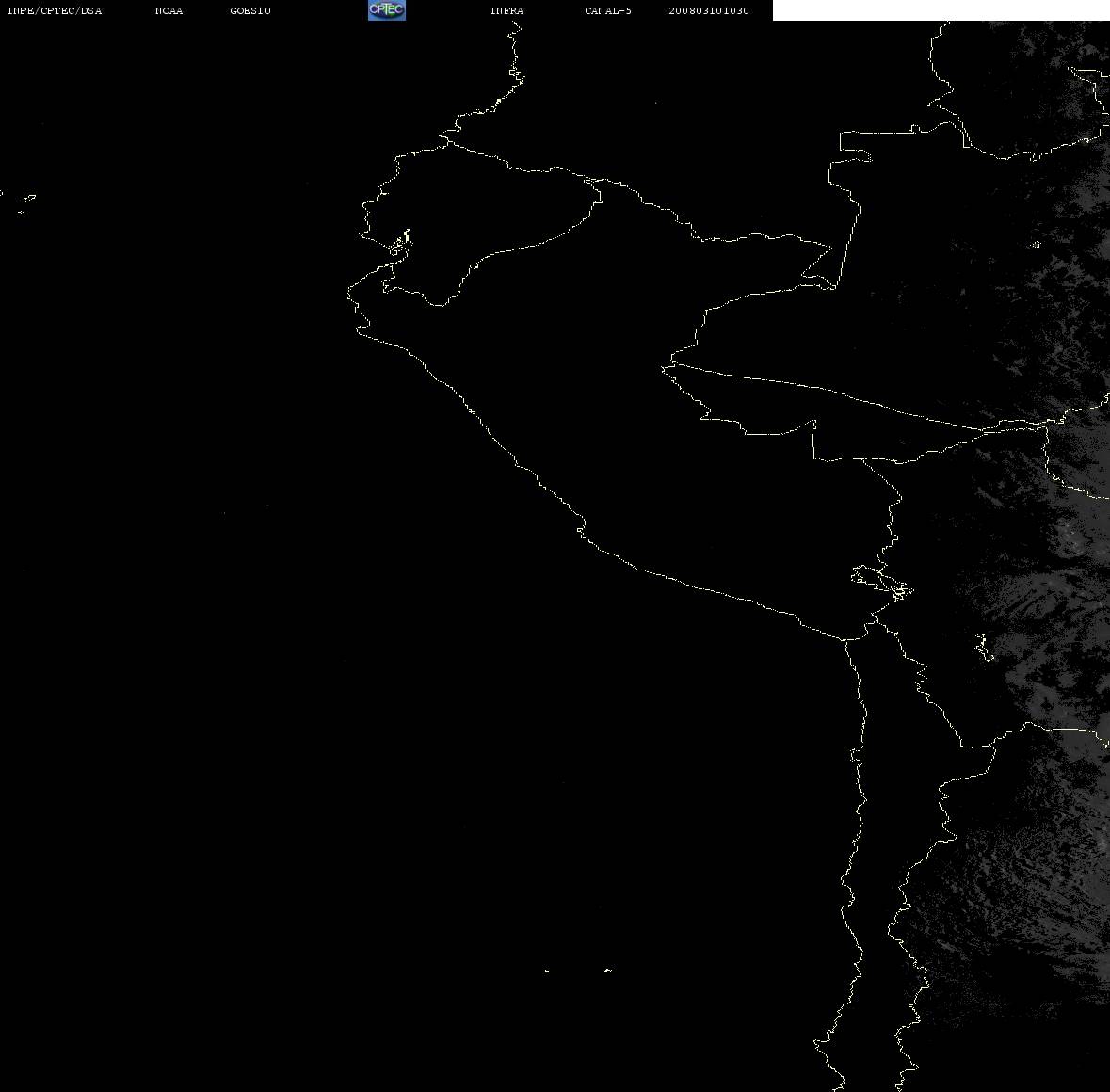The width and height of the screenshot is (1110, 1092).
Task: Click the right small Pacific island dot
Action: pos(608,970)
